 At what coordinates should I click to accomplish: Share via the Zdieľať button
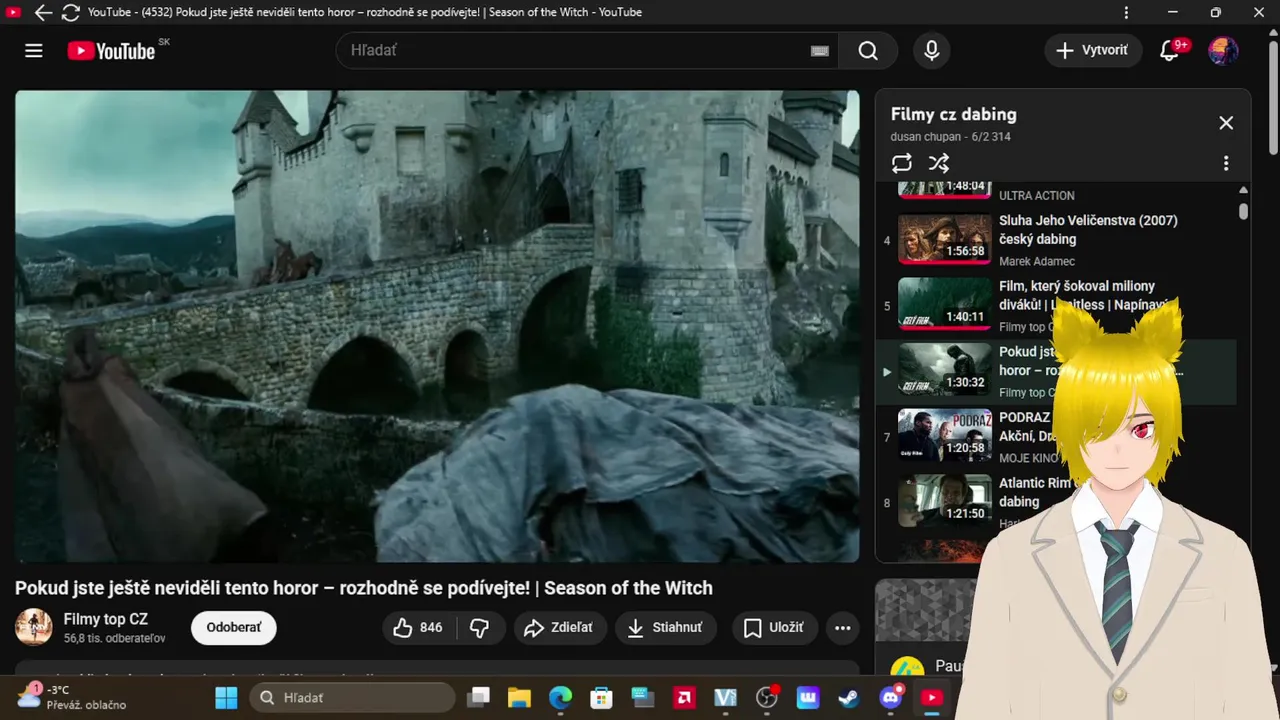pyautogui.click(x=560, y=628)
